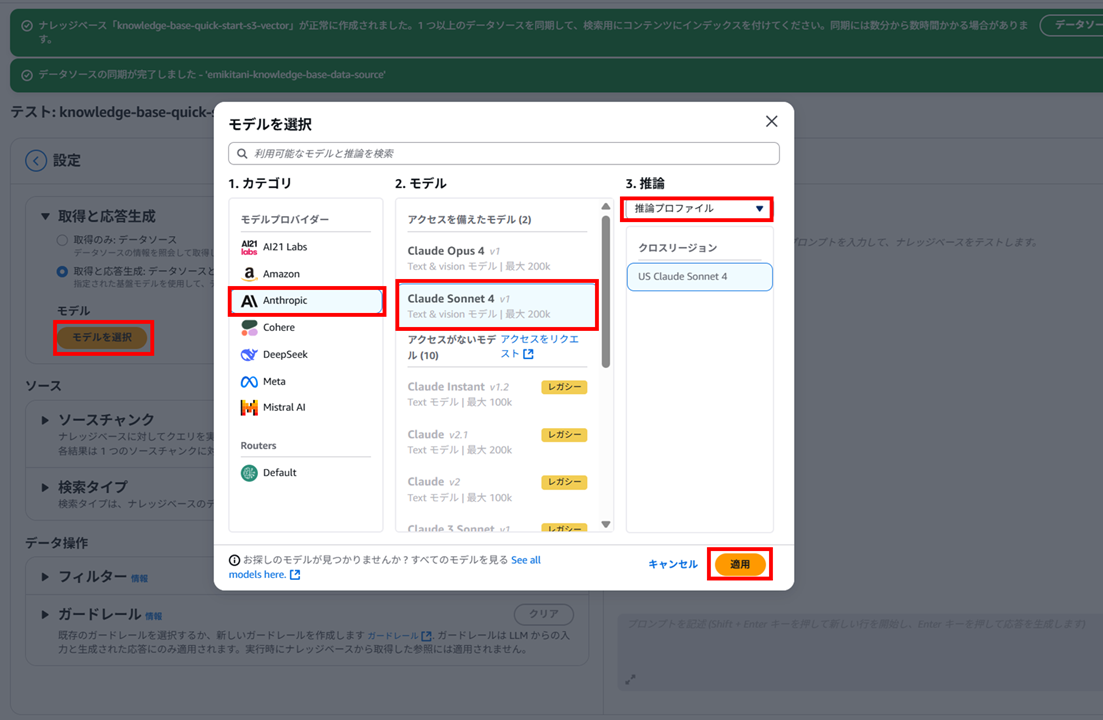This screenshot has width=1103, height=720.
Task: Click the Default router icon
Action: pyautogui.click(x=249, y=472)
